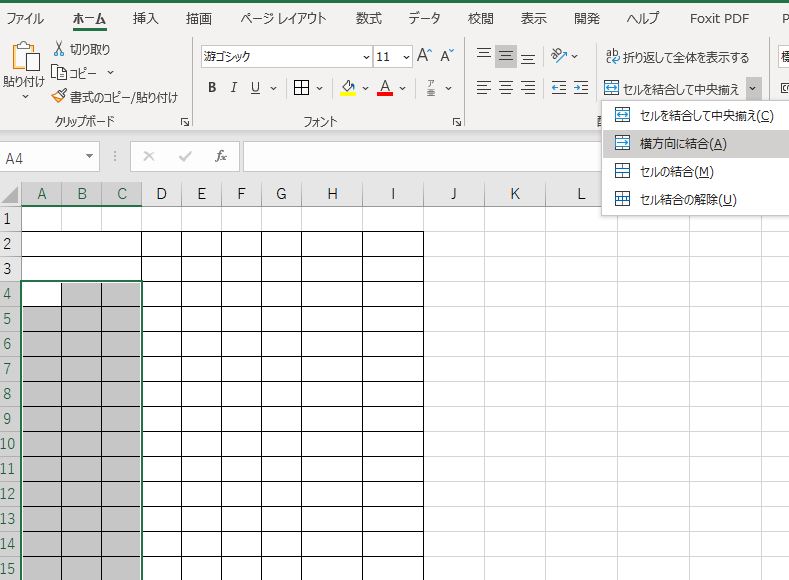Toggle wrap text (折り返して全体を表示する)
Screen dimensions: 789x580
(x=676, y=58)
